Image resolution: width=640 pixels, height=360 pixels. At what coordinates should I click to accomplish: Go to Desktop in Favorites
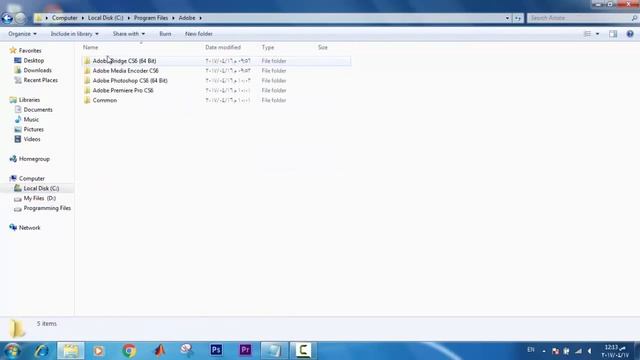[33, 60]
